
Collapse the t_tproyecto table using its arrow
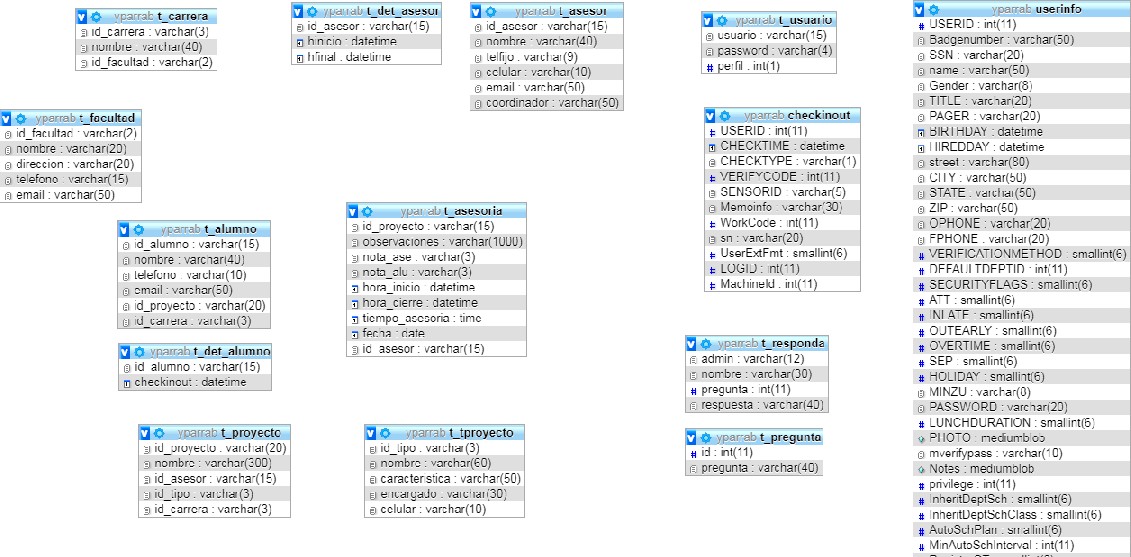(372, 432)
